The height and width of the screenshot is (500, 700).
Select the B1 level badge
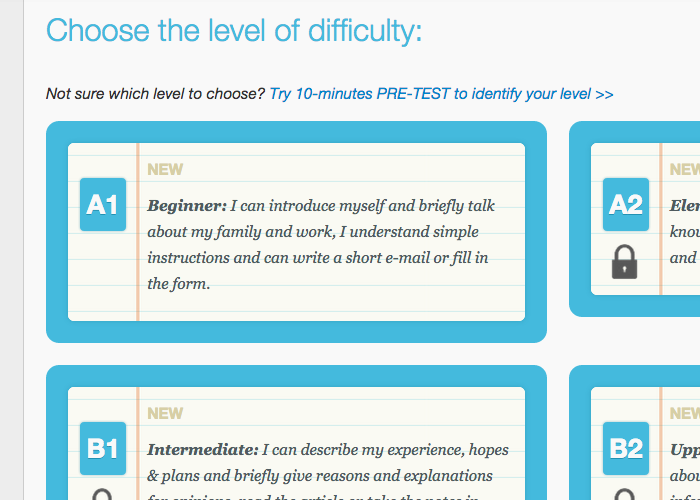coord(102,449)
